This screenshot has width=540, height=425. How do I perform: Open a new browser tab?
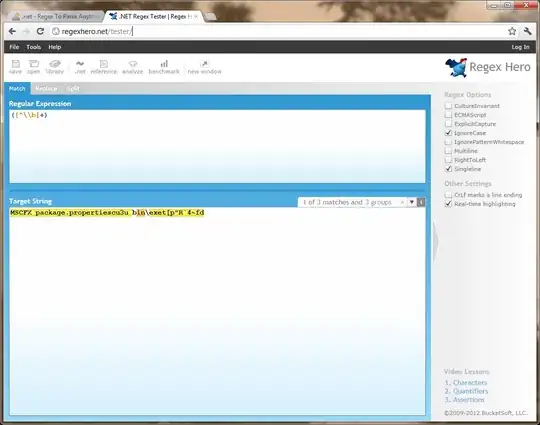210,17
